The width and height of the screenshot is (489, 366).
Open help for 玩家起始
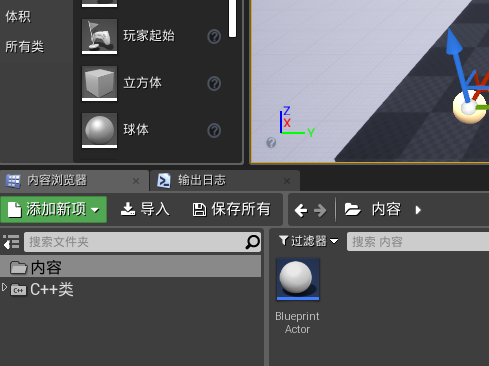tap(214, 37)
